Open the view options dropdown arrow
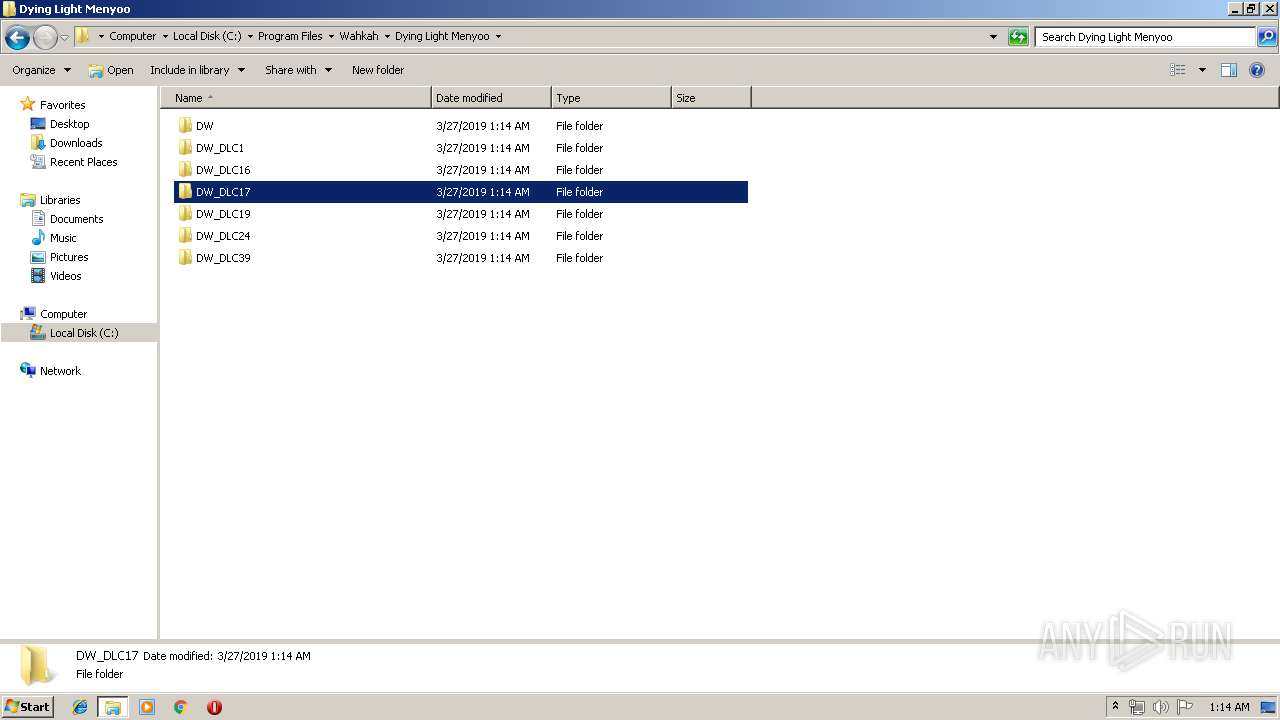Image resolution: width=1280 pixels, height=720 pixels. pos(1202,70)
